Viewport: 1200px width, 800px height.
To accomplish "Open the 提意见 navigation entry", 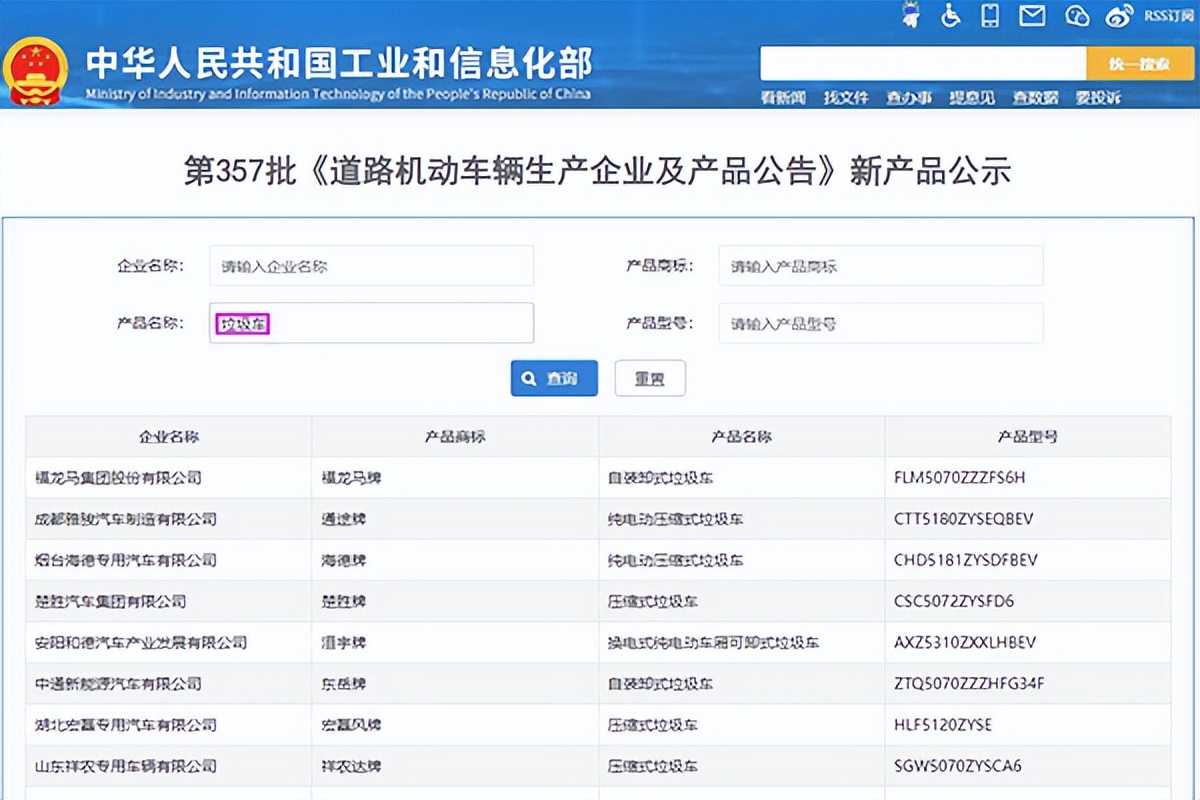I will tap(971, 98).
